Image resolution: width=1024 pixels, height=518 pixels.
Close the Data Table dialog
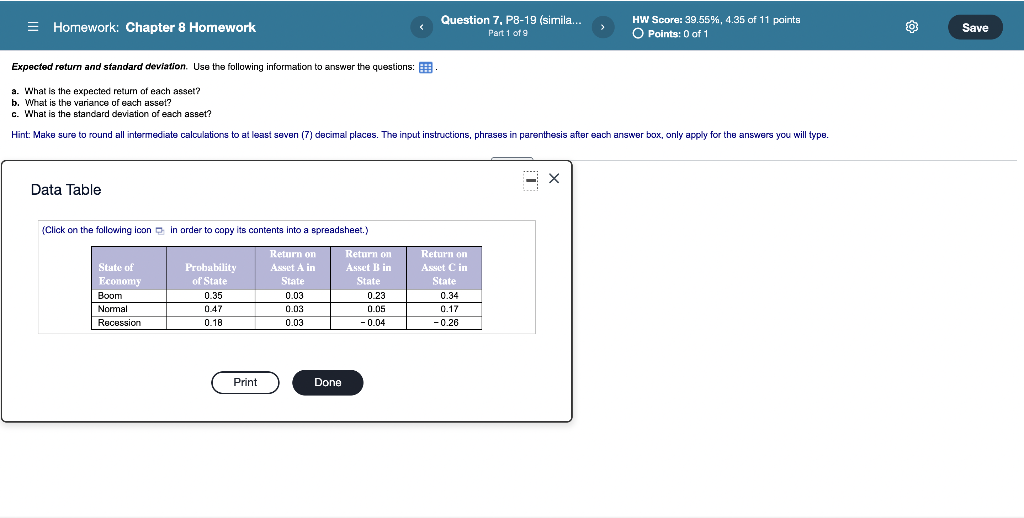coord(554,178)
